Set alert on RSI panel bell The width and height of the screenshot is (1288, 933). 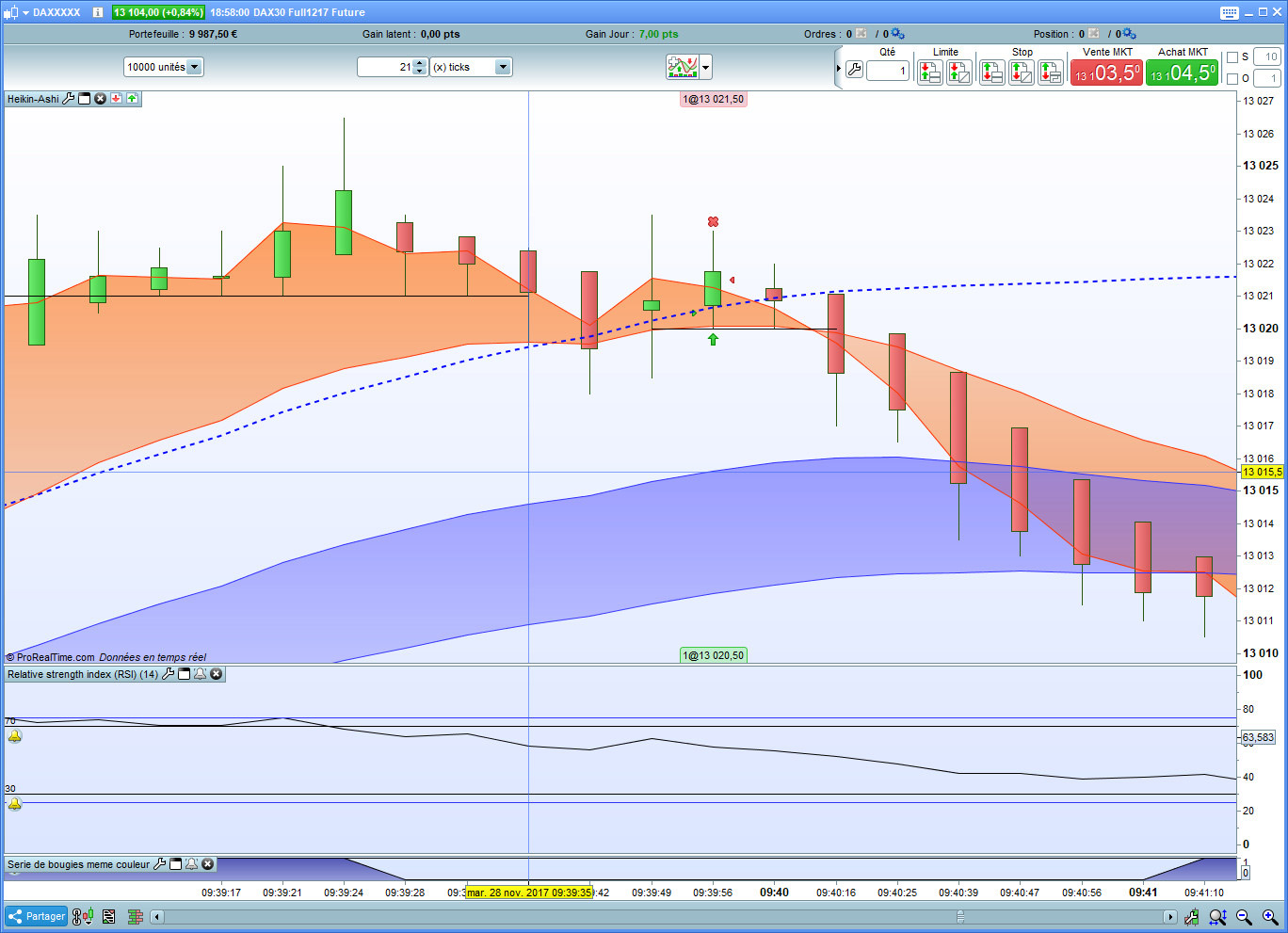click(200, 674)
